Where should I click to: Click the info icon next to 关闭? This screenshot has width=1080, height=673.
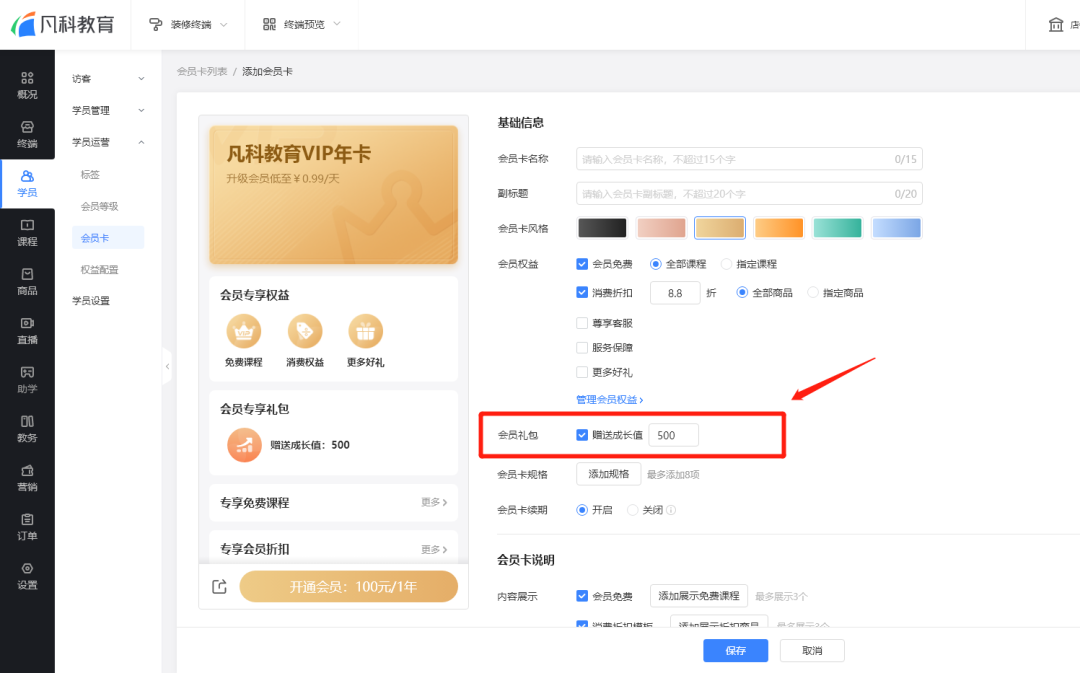671,510
